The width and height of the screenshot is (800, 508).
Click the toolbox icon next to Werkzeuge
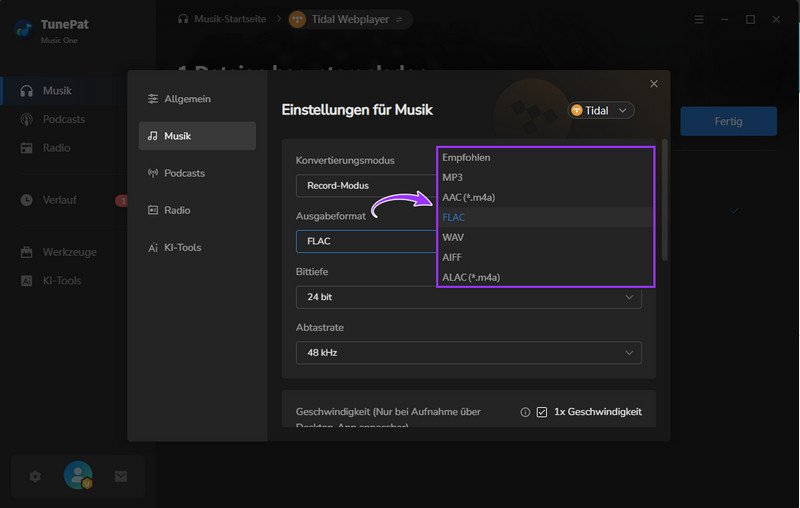coord(27,252)
